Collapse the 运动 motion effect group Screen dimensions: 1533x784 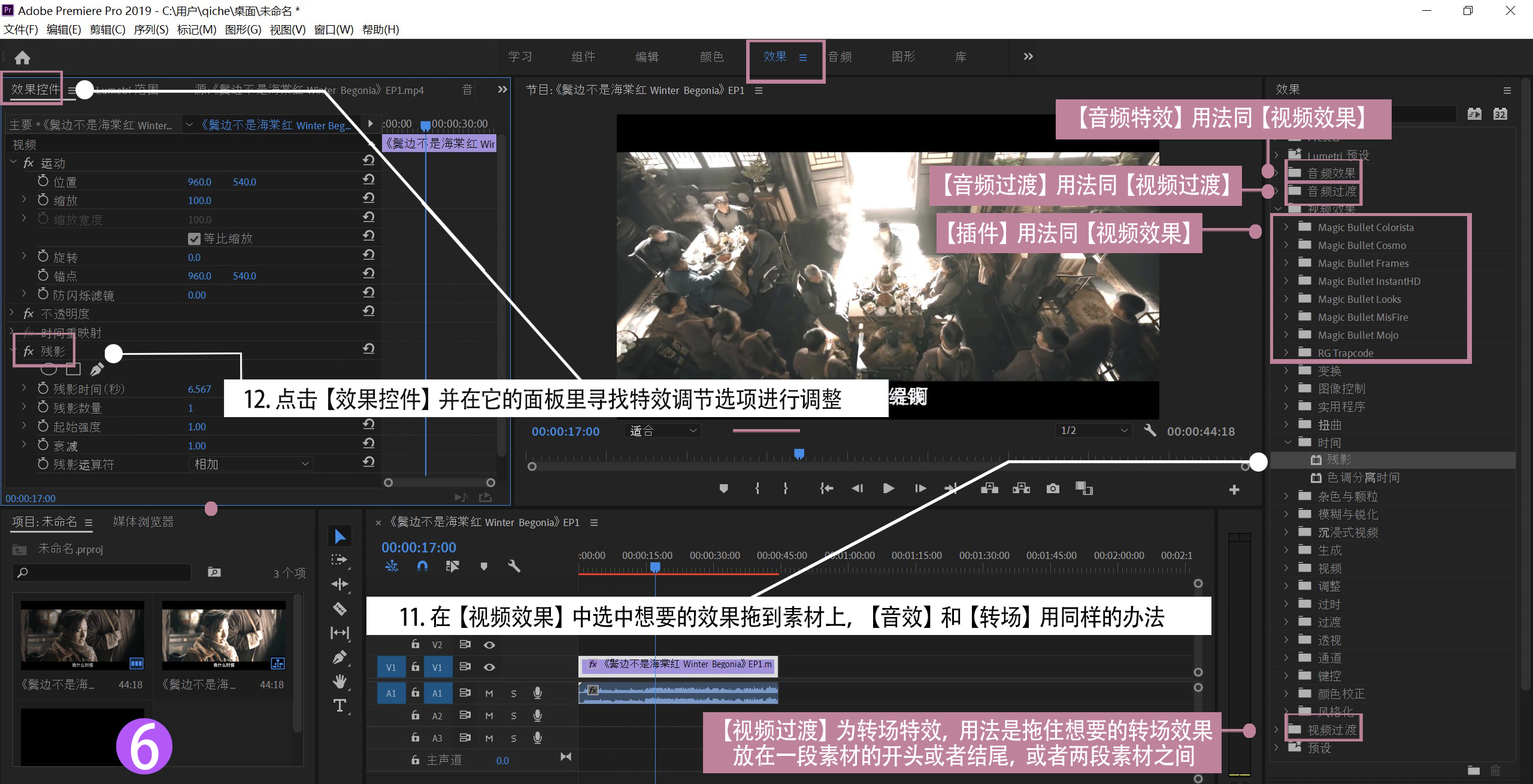click(x=13, y=162)
